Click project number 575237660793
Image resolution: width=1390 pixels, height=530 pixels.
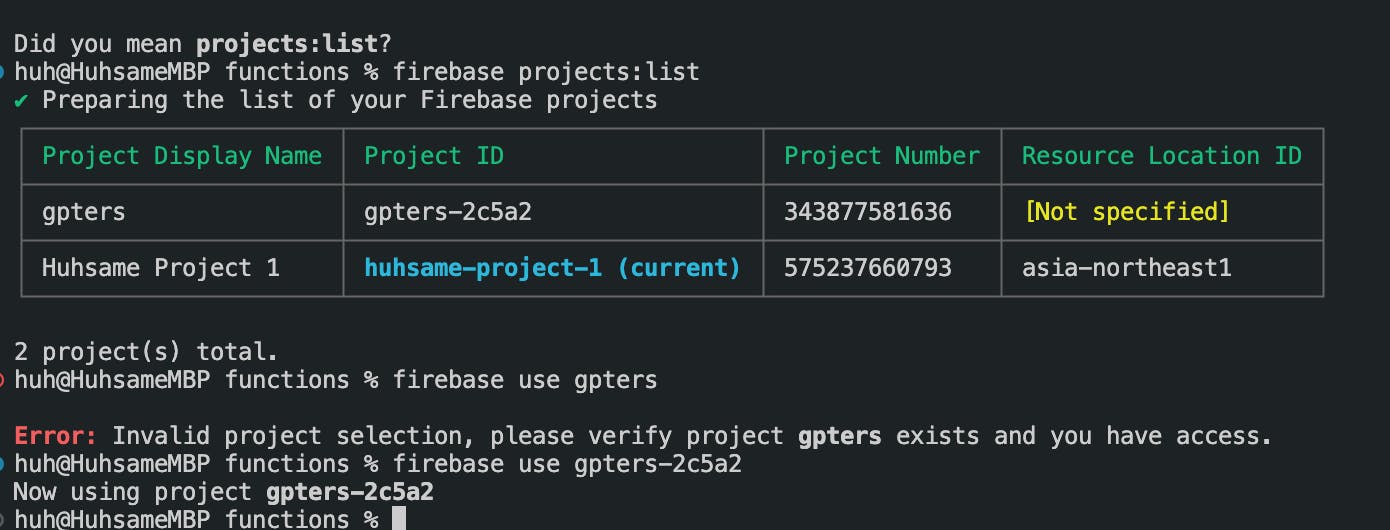[868, 268]
